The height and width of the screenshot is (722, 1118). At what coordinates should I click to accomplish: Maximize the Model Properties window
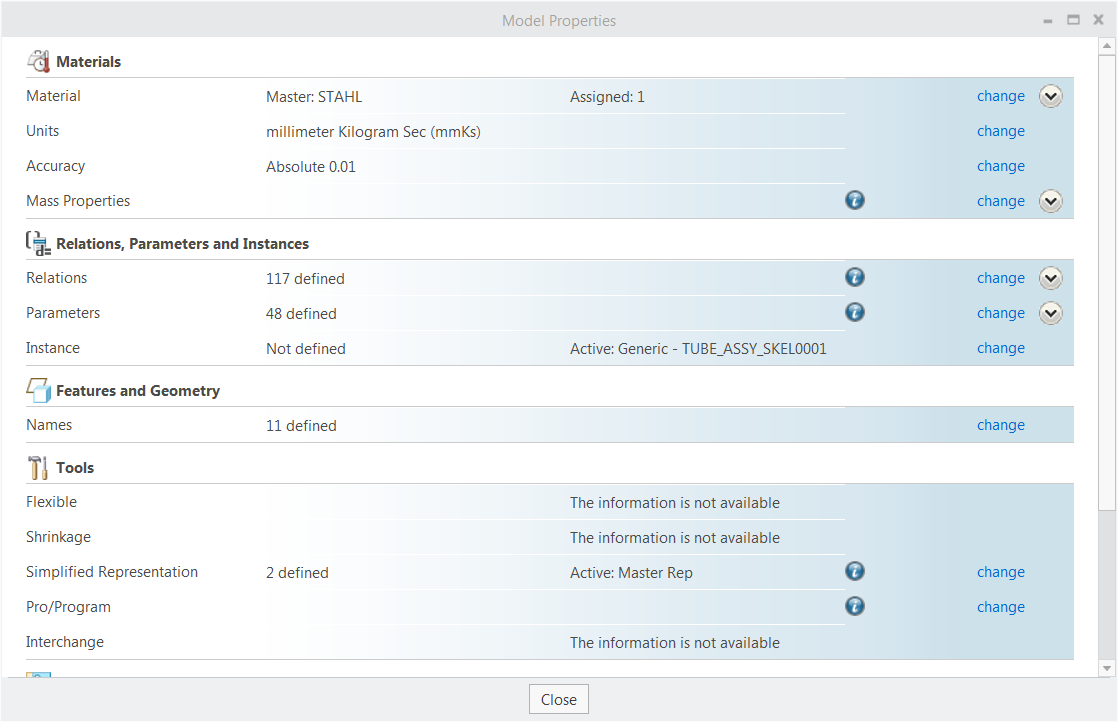tap(1073, 20)
